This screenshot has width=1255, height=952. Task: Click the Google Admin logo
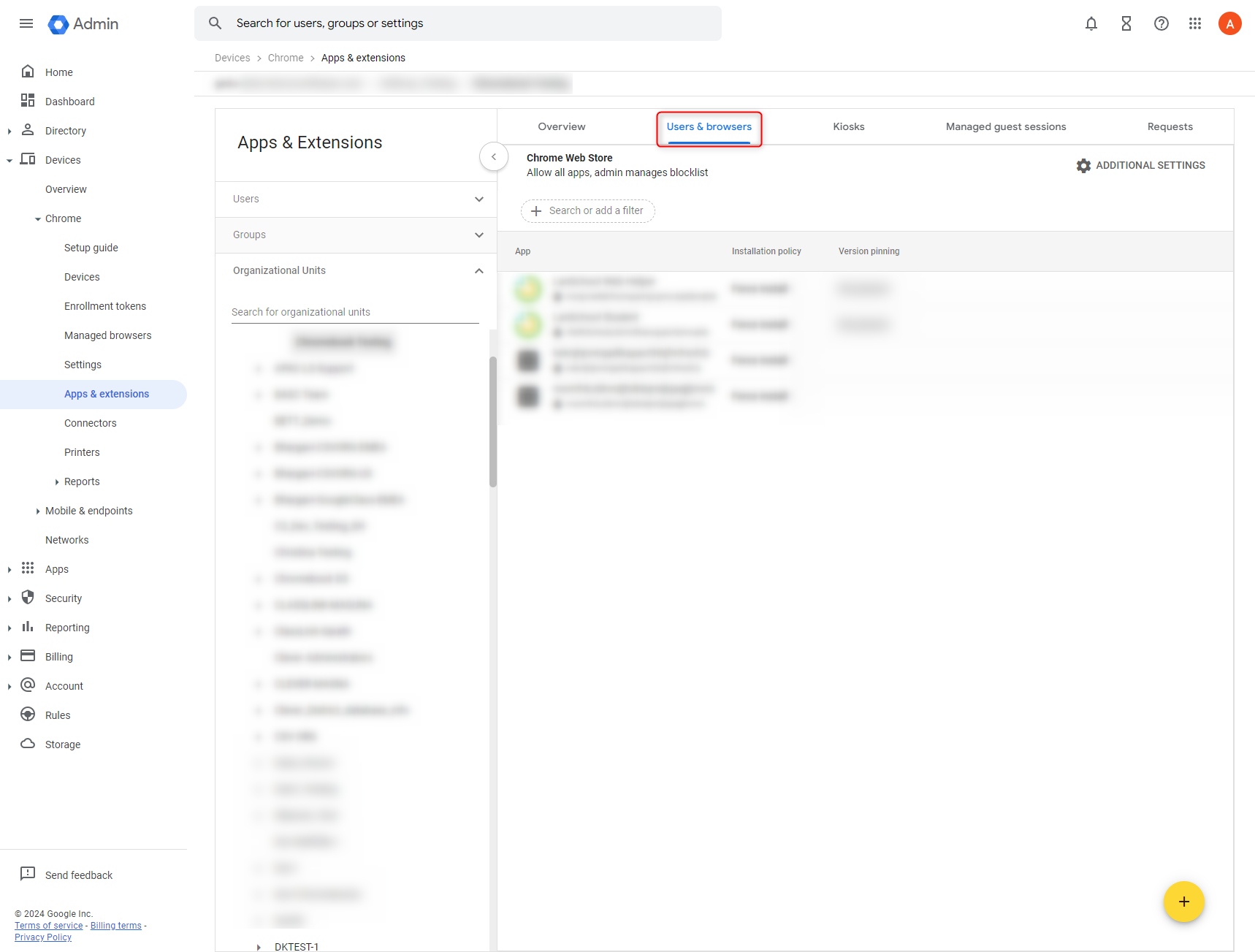coord(83,23)
